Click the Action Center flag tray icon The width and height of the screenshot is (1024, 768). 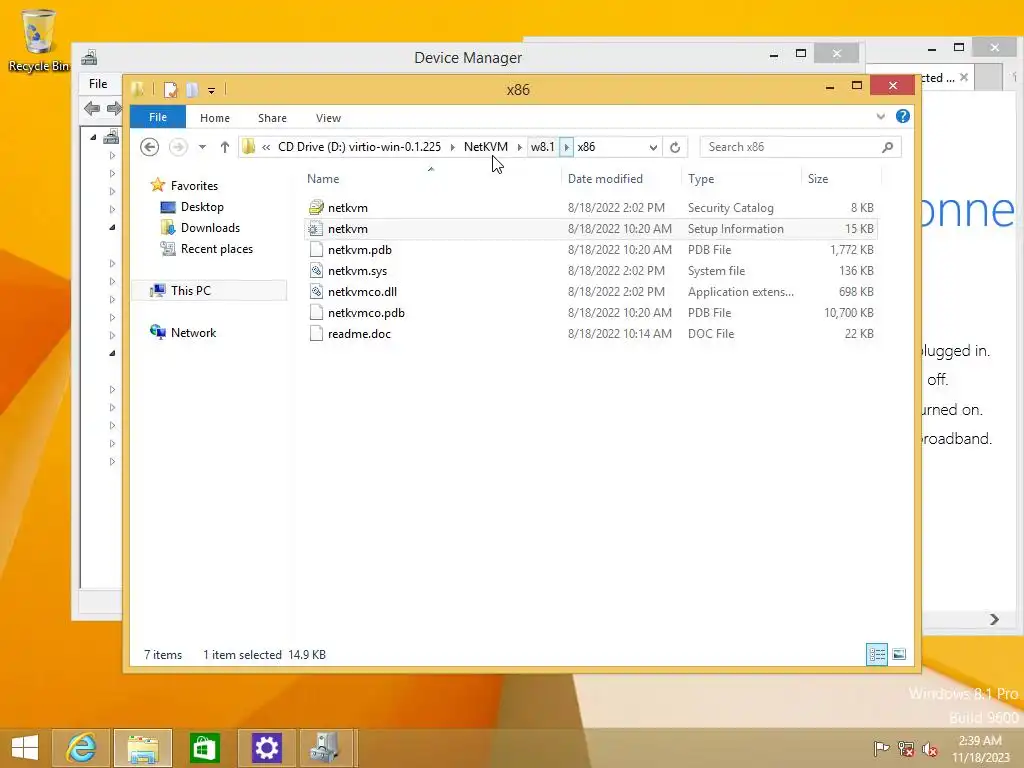[881, 748]
